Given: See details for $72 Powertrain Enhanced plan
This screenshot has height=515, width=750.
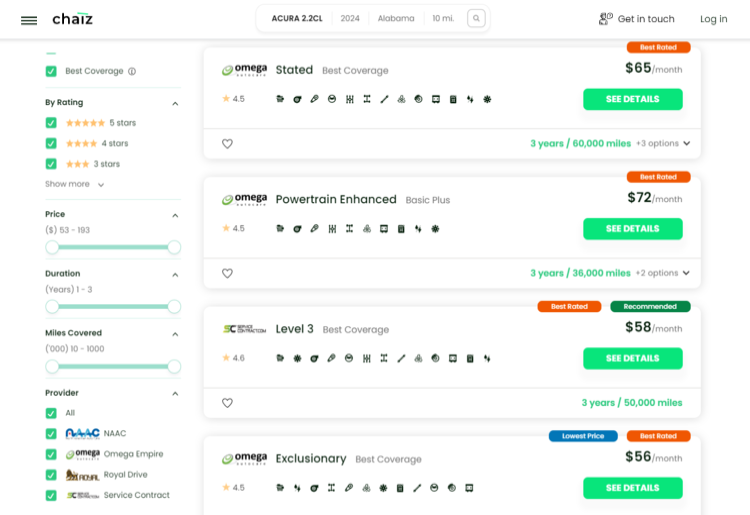Looking at the screenshot, I should click(632, 229).
